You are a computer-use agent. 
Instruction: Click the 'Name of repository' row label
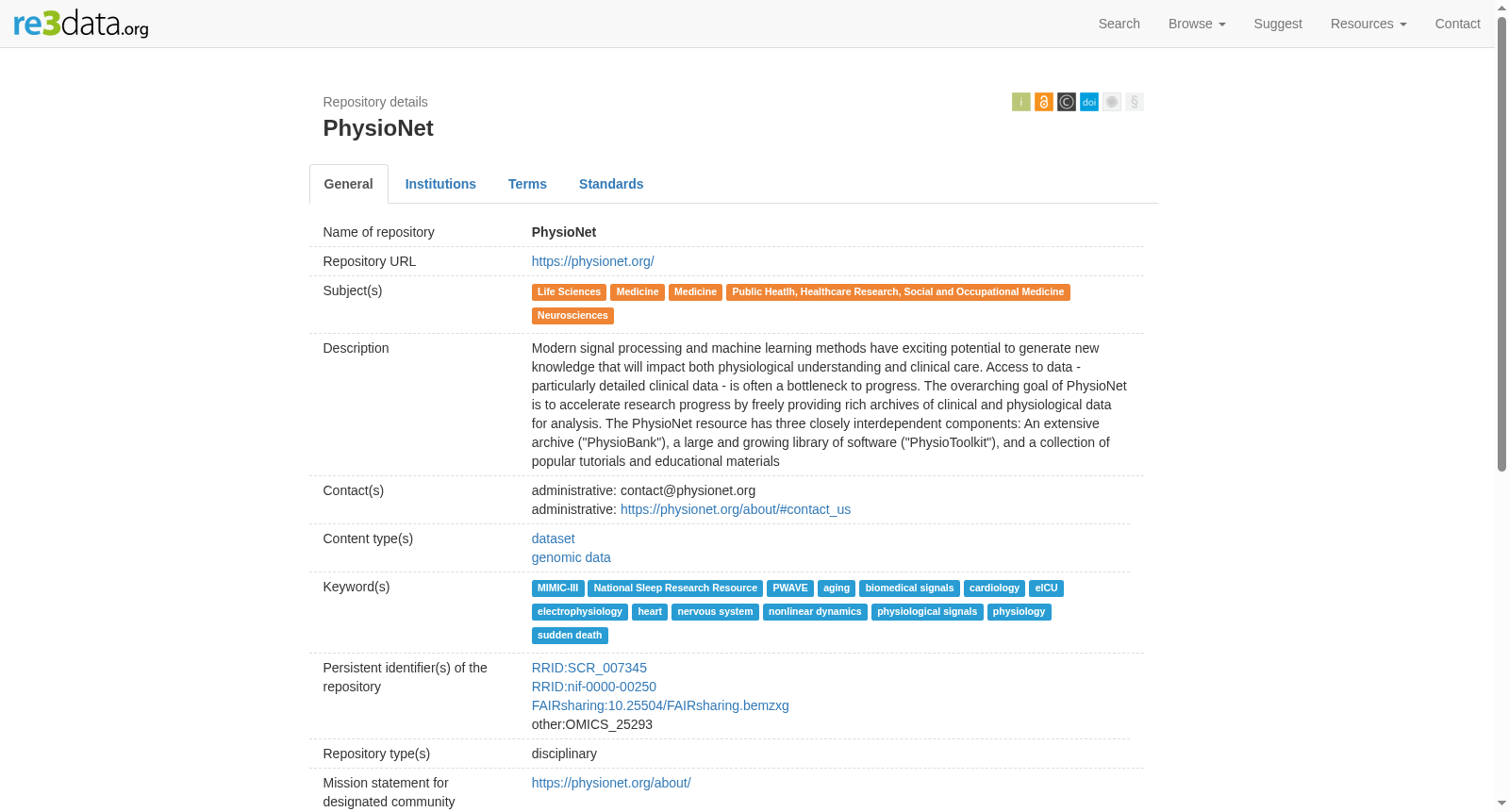379,232
